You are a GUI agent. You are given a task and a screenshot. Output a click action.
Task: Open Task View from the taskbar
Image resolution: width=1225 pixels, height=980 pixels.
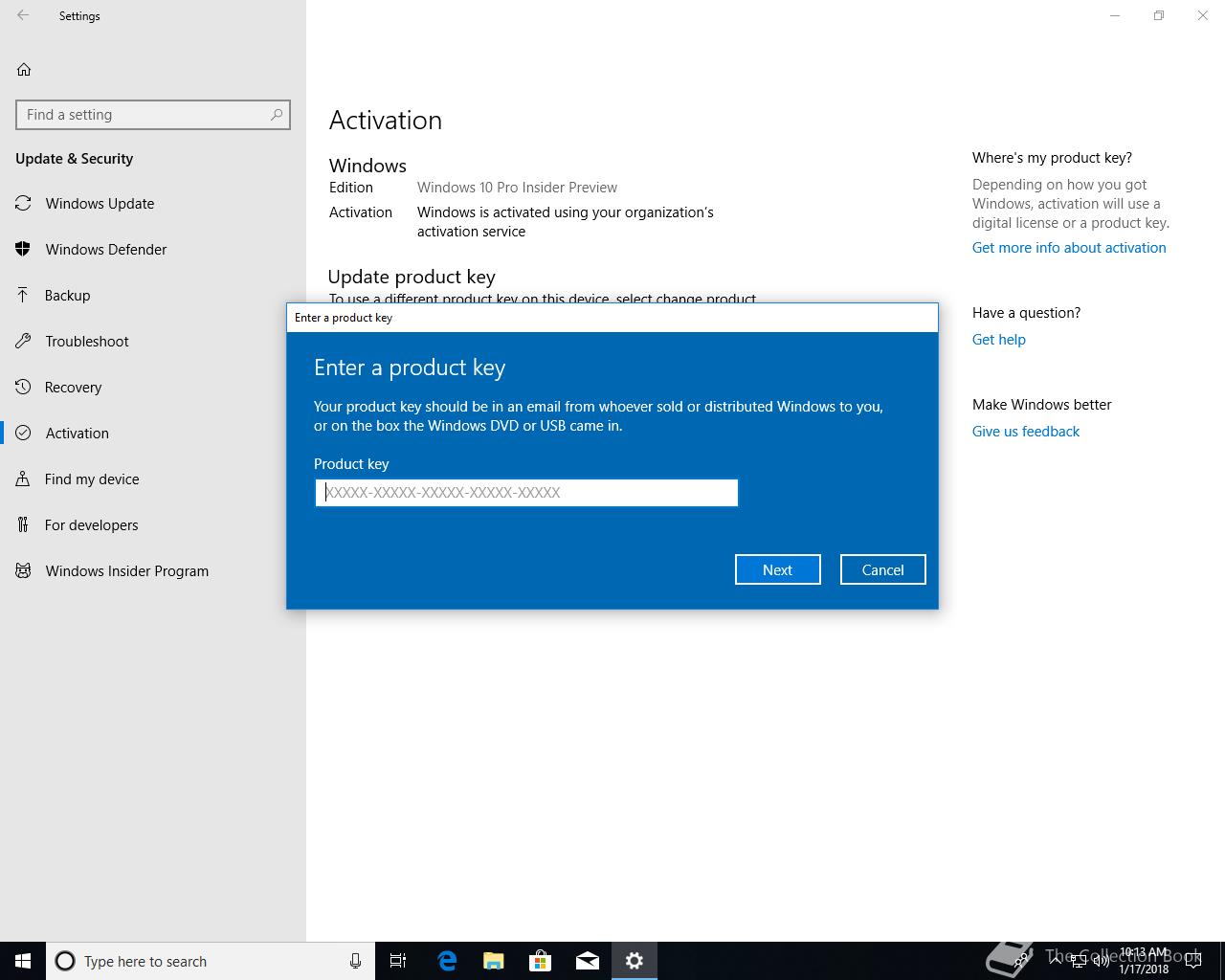[398, 961]
